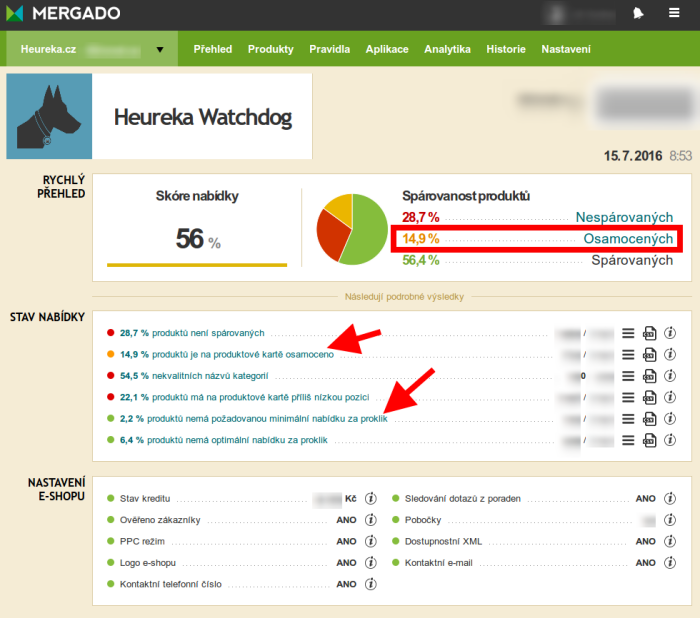
Task: Click the yellow score progress bar
Action: pyautogui.click(x=197, y=265)
